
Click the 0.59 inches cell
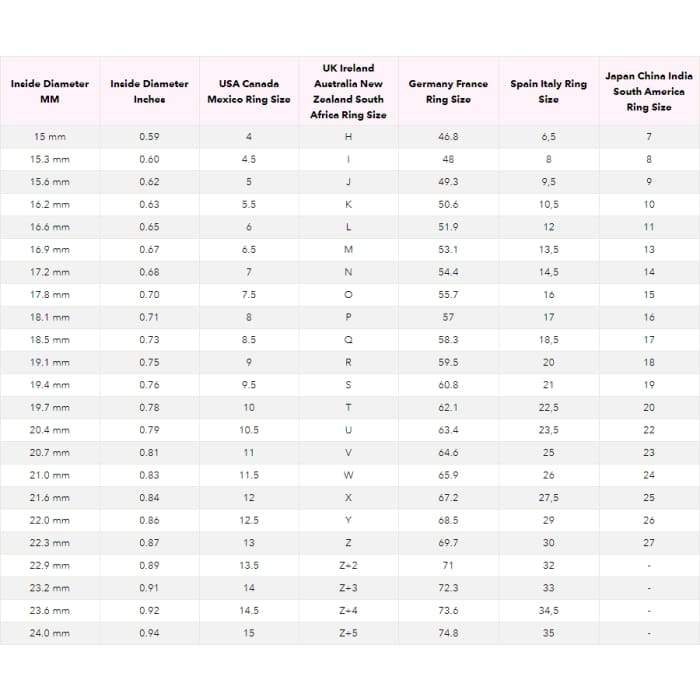click(x=149, y=136)
